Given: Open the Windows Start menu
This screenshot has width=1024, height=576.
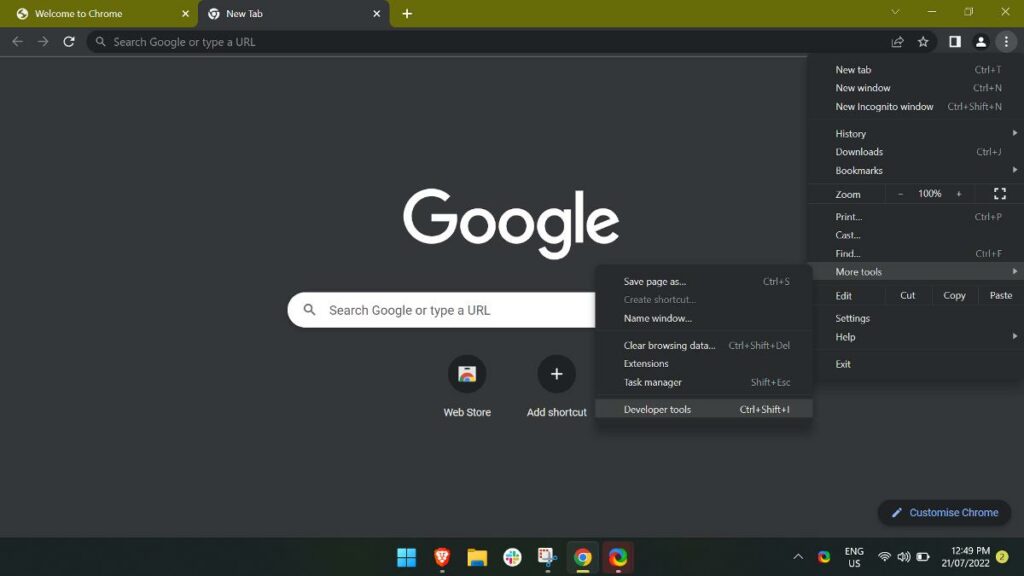Looking at the screenshot, I should coord(406,557).
